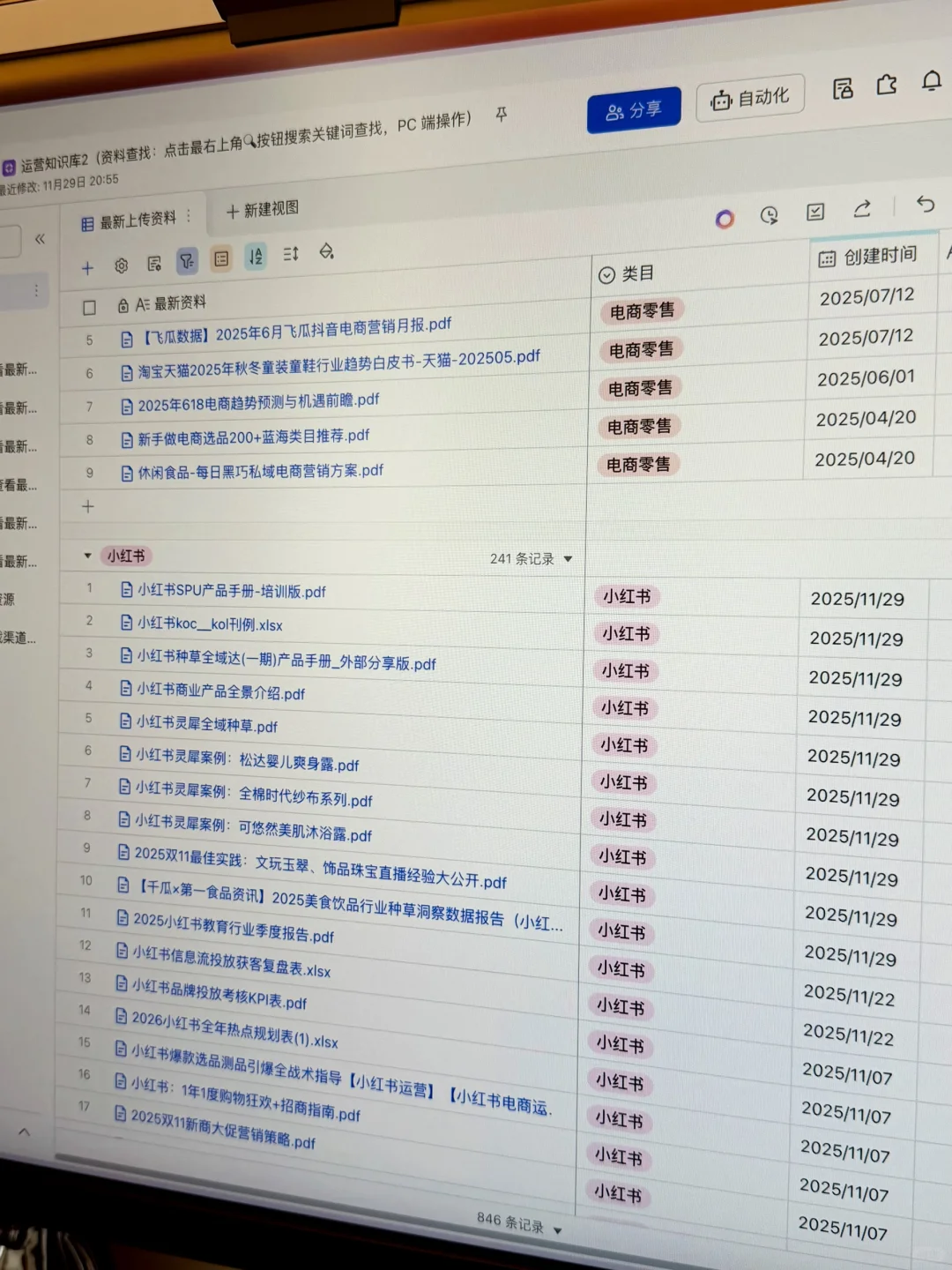Click the up chevron at sidebar bottom
Viewport: 952px width, 1270px height.
pos(24,1132)
